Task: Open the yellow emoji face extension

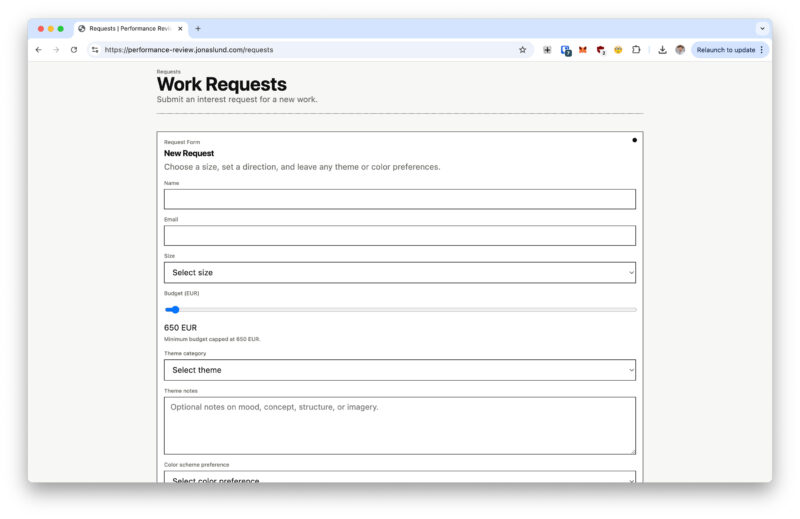Action: pyautogui.click(x=618, y=50)
